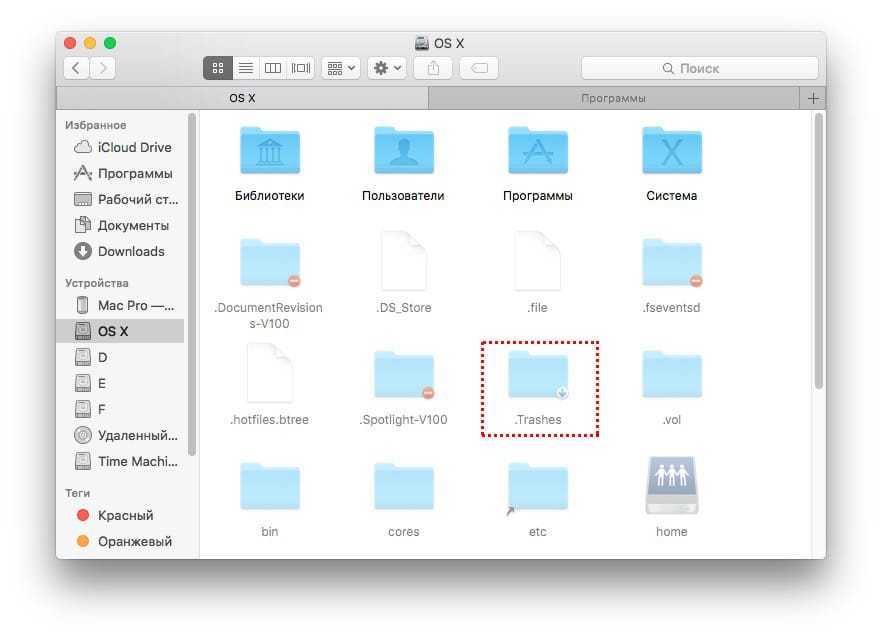Add a new tab with plus button
Image resolution: width=882 pixels, height=639 pixels.
(x=813, y=98)
